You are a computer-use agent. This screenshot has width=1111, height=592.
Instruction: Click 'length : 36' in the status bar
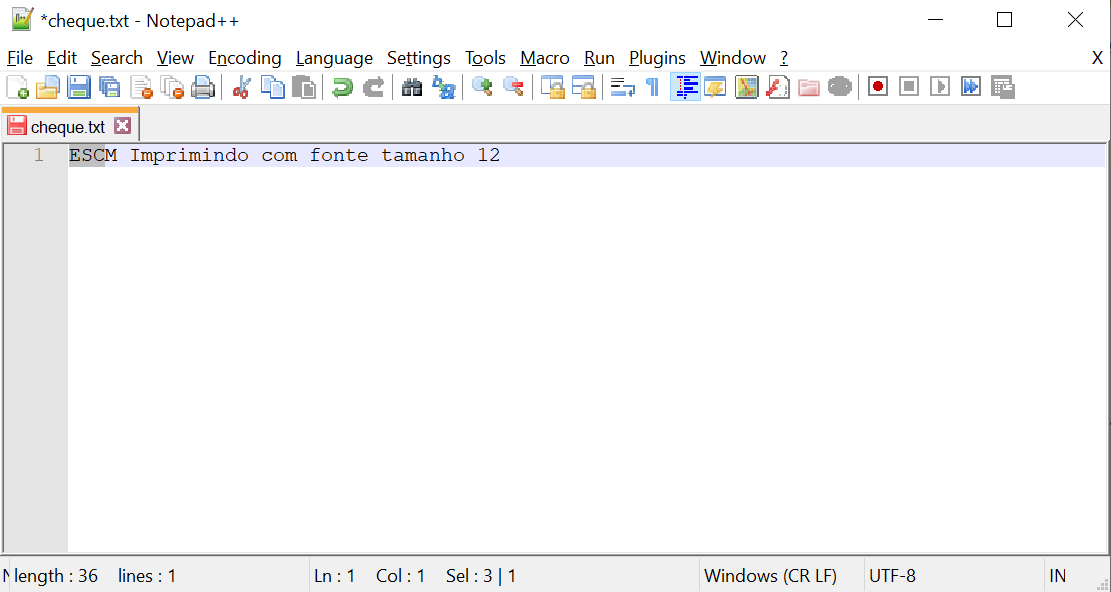(x=56, y=576)
